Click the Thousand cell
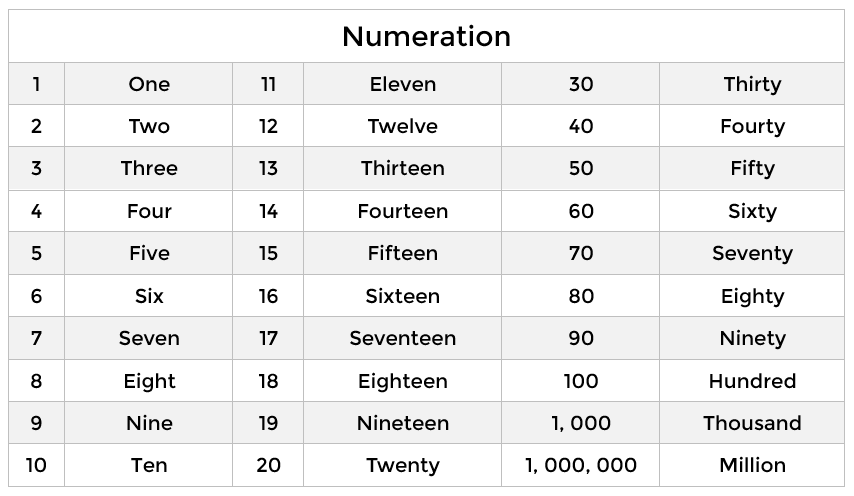854x496 pixels. click(x=752, y=423)
